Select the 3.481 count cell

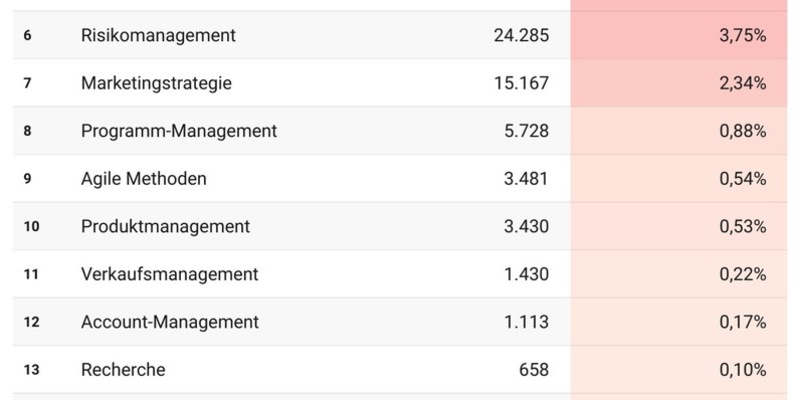(527, 179)
